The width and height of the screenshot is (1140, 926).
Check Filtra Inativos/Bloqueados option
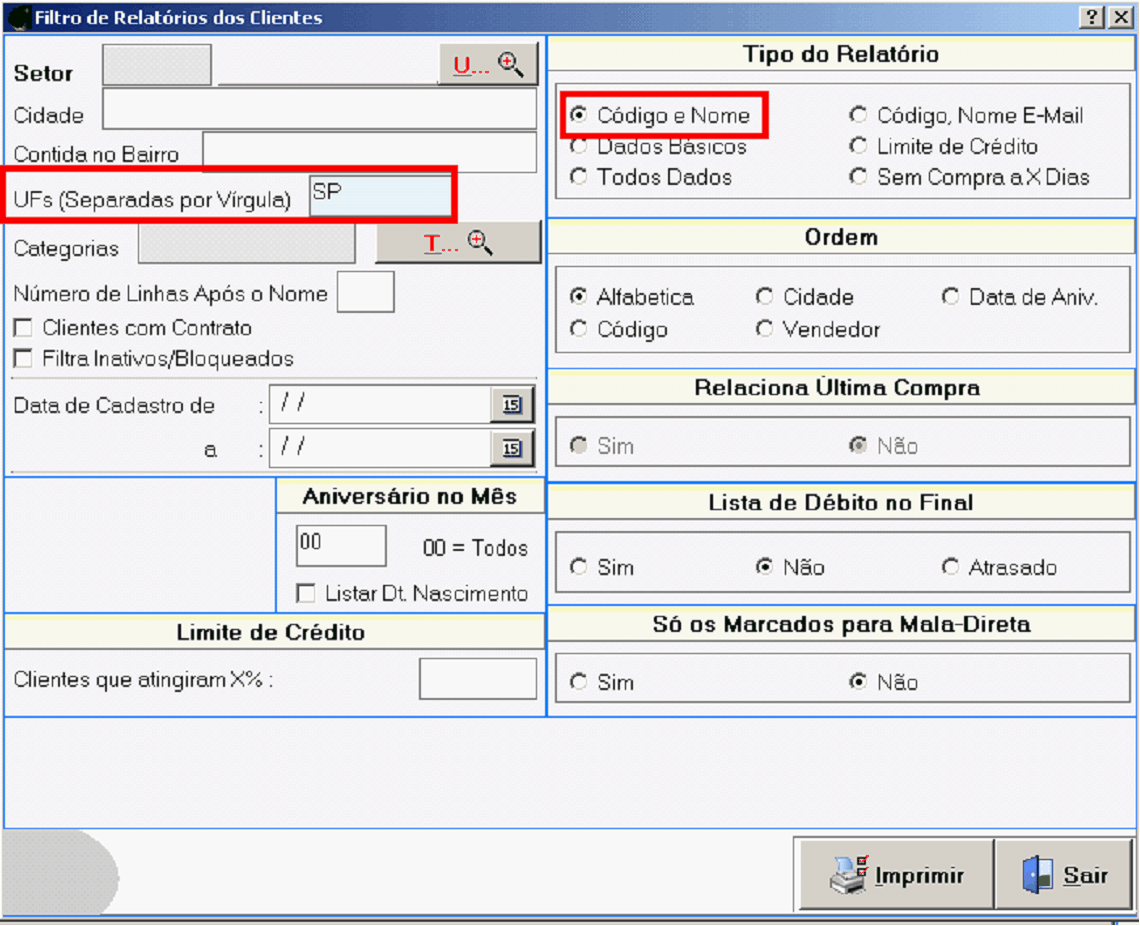click(x=22, y=358)
